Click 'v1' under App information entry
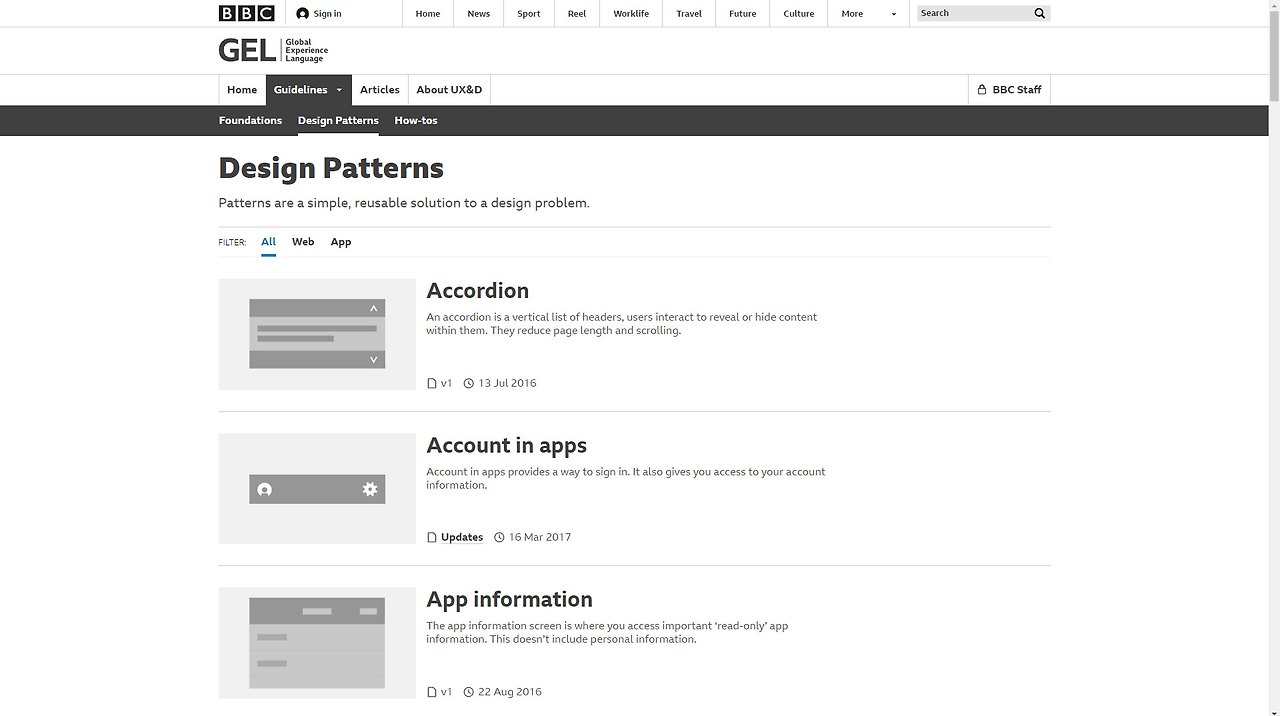1280x716 pixels. click(x=447, y=692)
